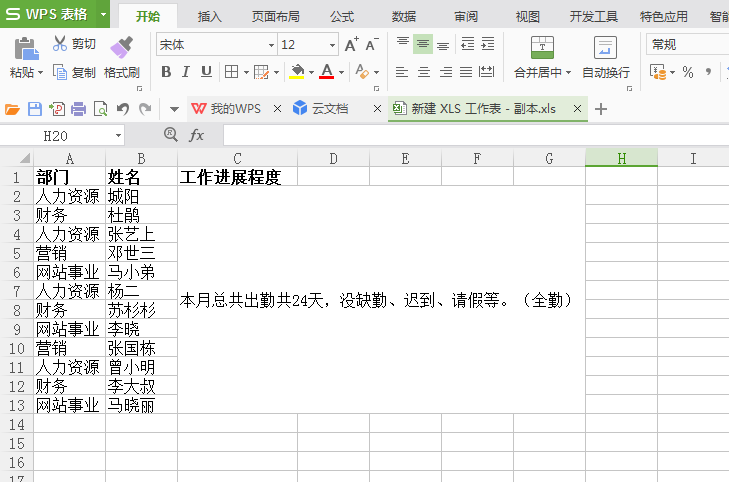This screenshot has width=729, height=482.
Task: Toggle center text horizontally
Action: (x=424, y=72)
